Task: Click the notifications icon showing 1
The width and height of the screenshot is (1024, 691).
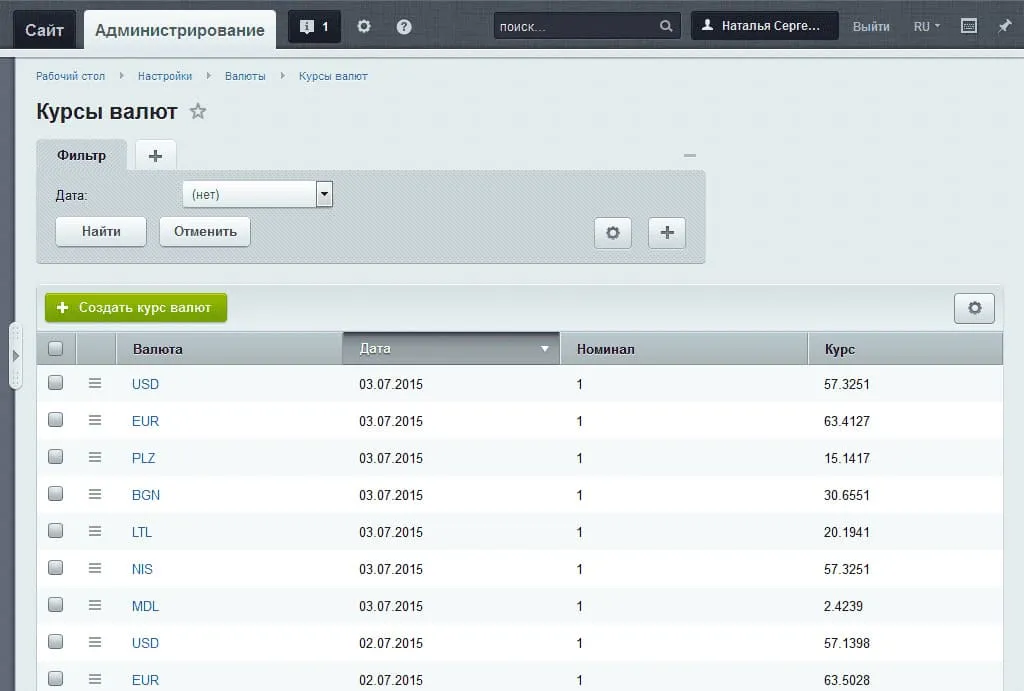Action: pos(314,27)
